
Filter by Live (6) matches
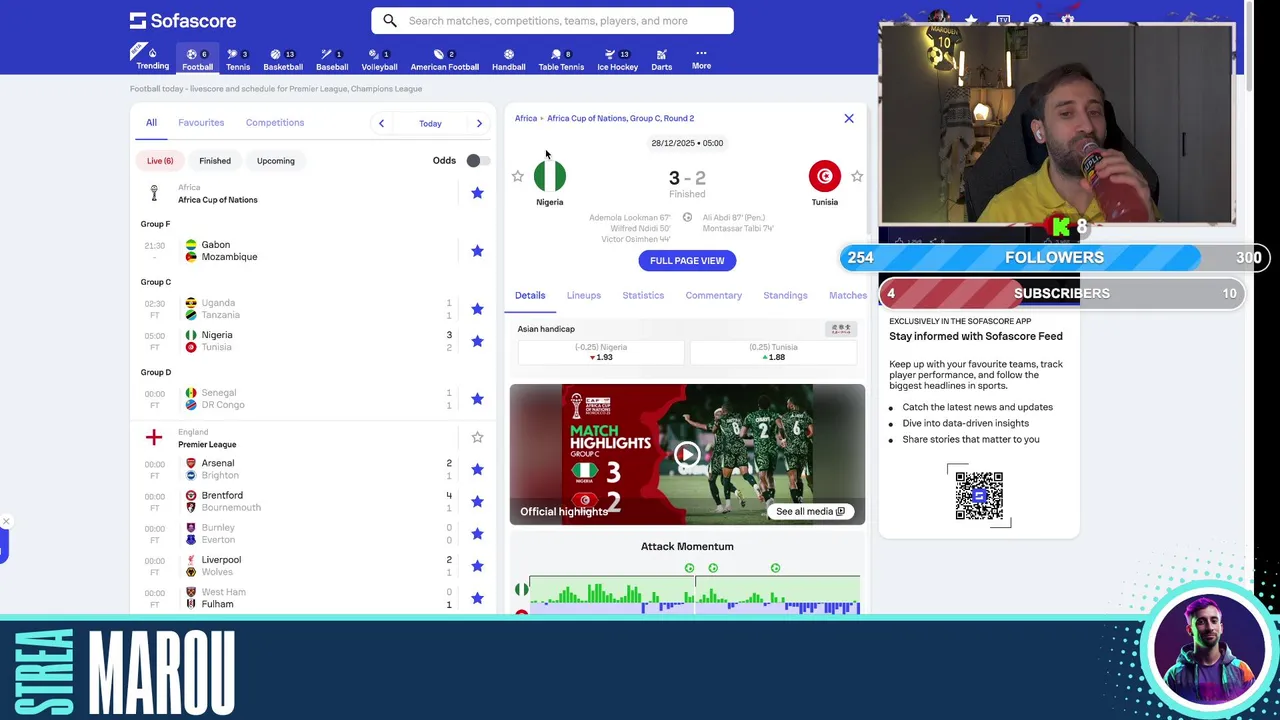pyautogui.click(x=160, y=161)
